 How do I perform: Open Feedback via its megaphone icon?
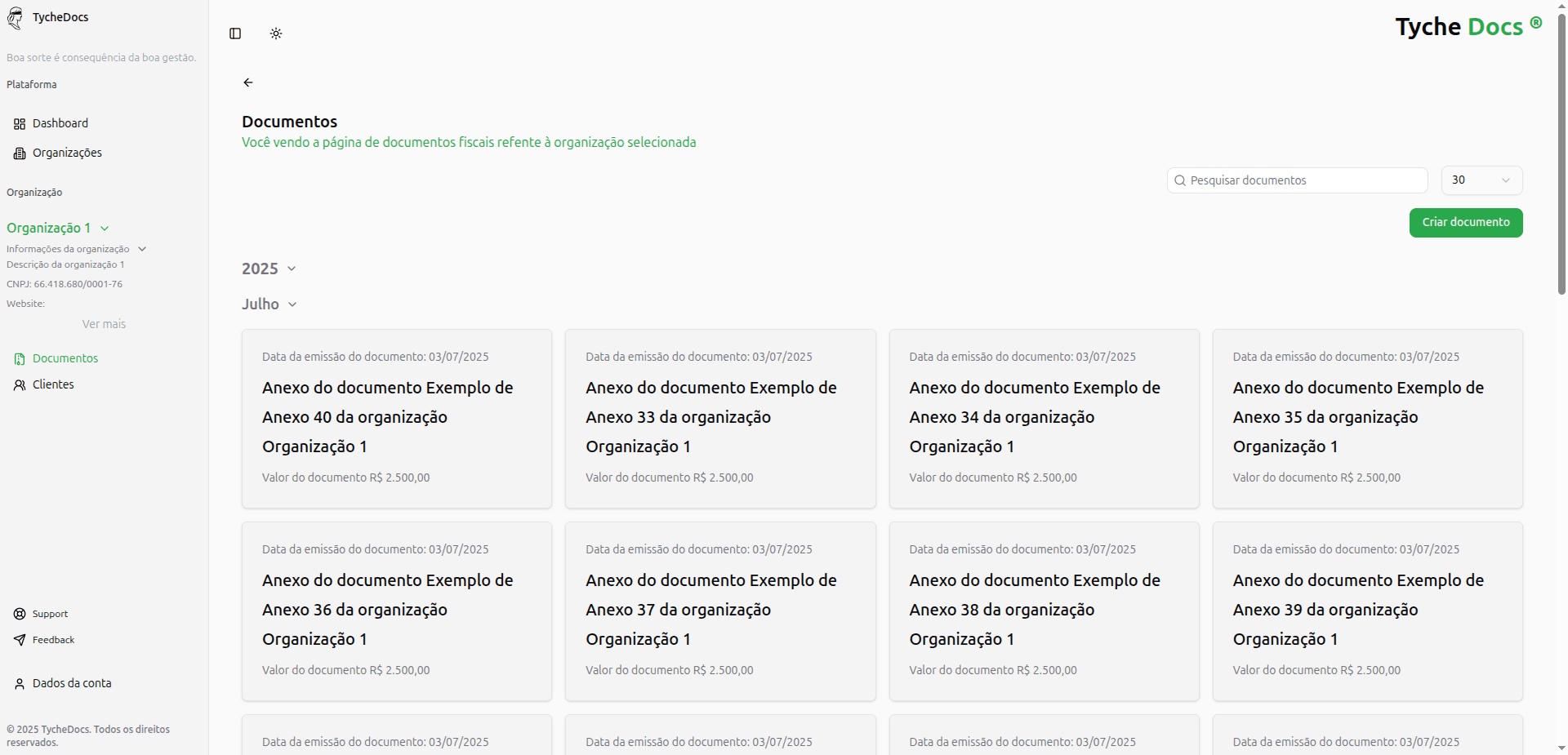(19, 639)
